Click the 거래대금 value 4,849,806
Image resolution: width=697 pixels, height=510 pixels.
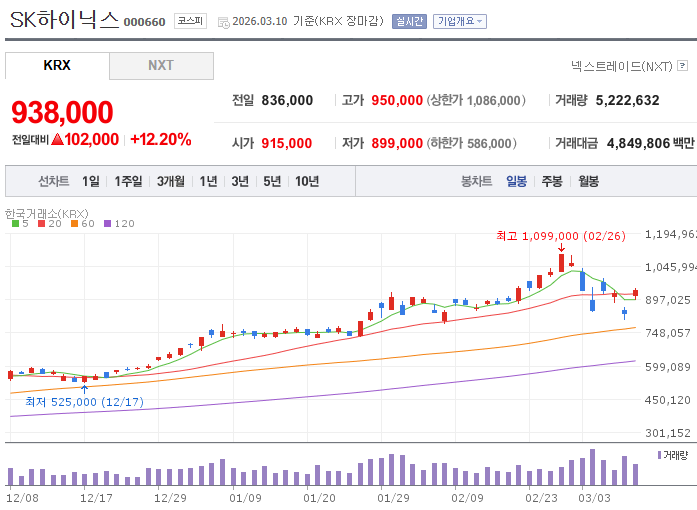pyautogui.click(x=638, y=143)
